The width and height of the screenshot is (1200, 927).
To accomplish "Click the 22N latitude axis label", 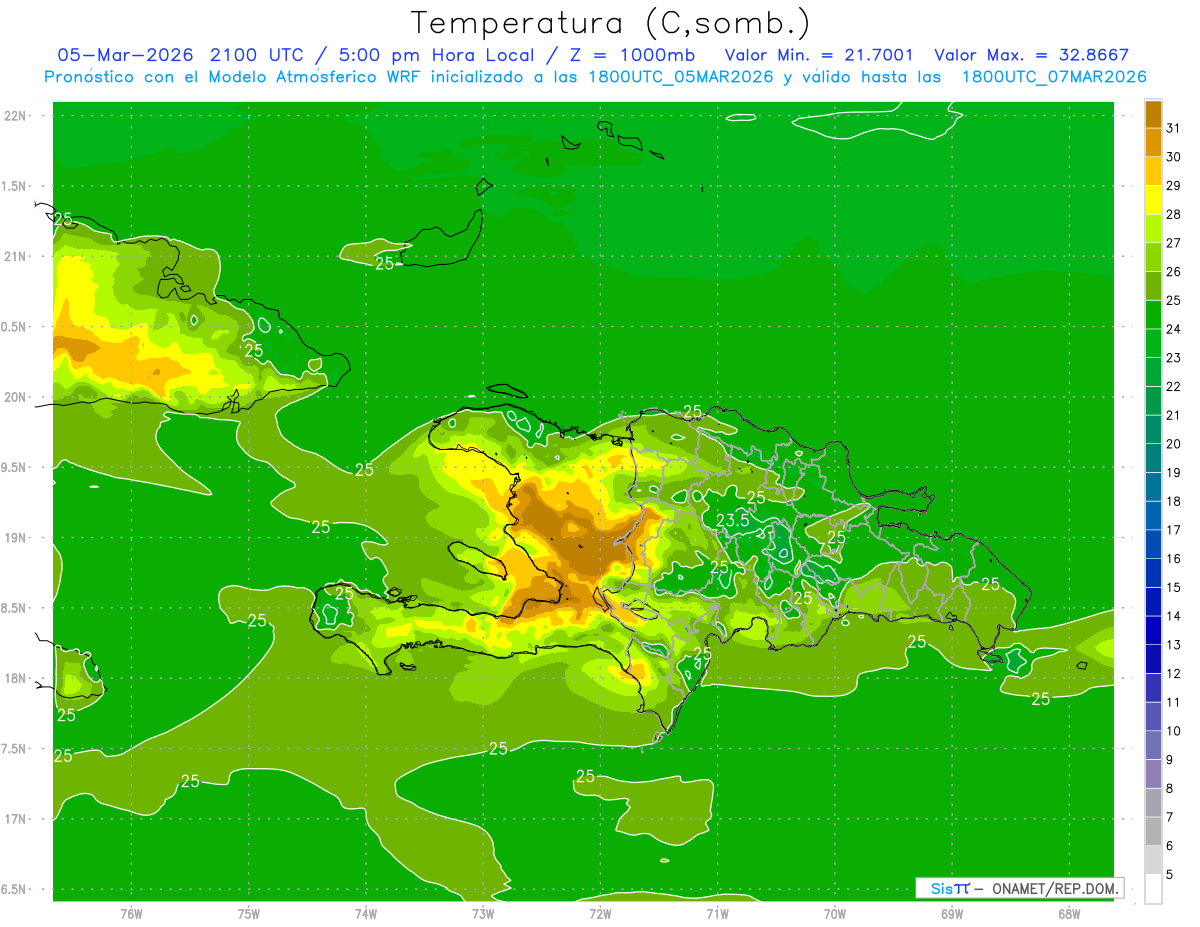I will (17, 115).
